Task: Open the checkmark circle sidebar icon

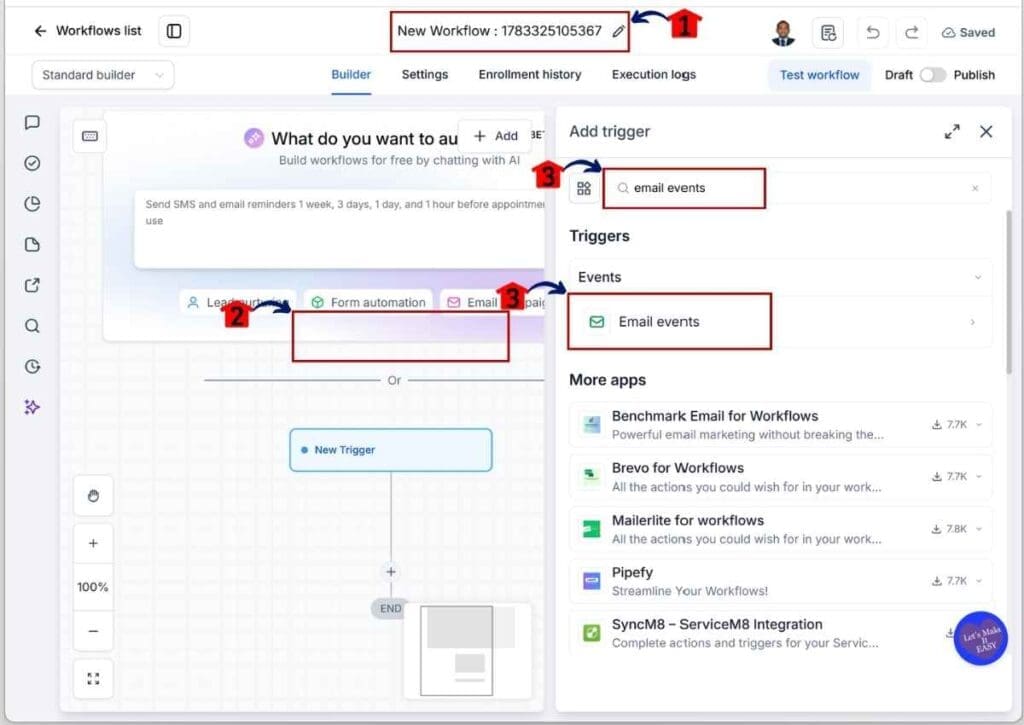Action: coord(32,163)
